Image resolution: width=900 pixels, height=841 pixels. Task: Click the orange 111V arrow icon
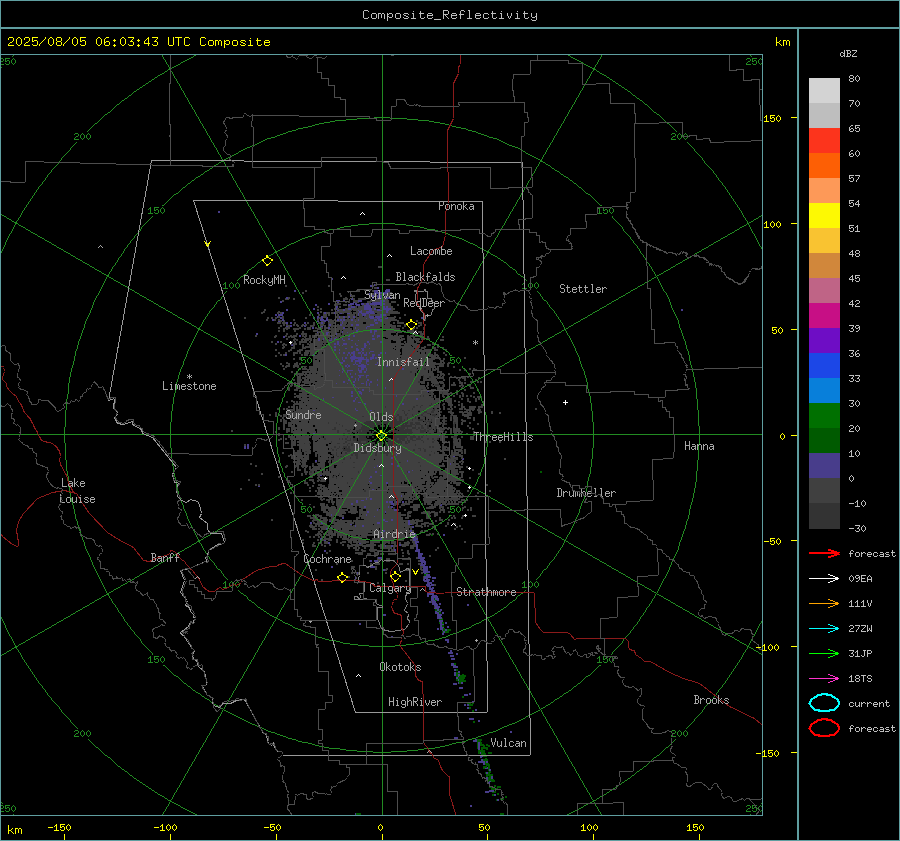click(824, 603)
